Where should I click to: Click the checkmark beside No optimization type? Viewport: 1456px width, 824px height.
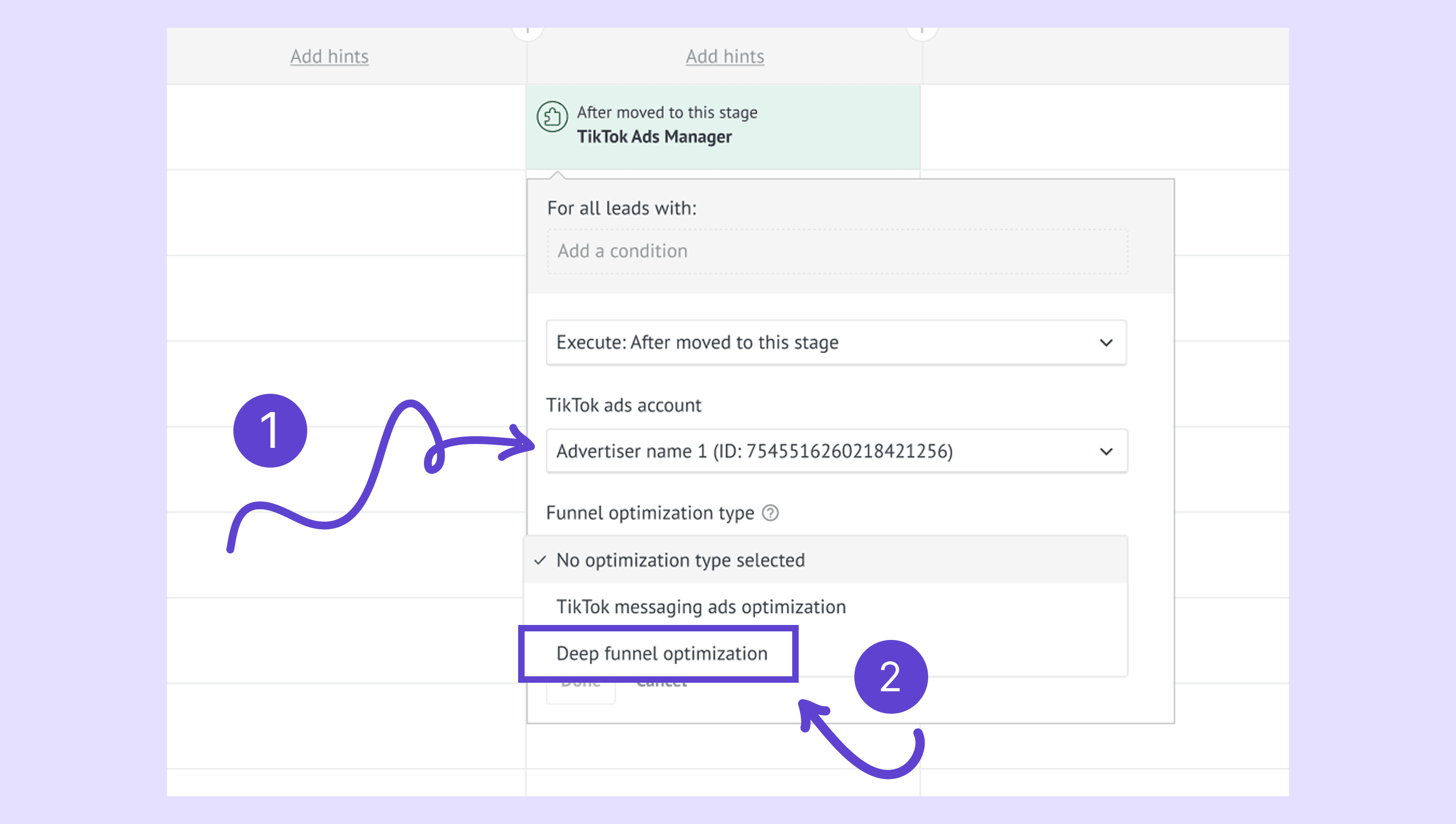[x=540, y=560]
